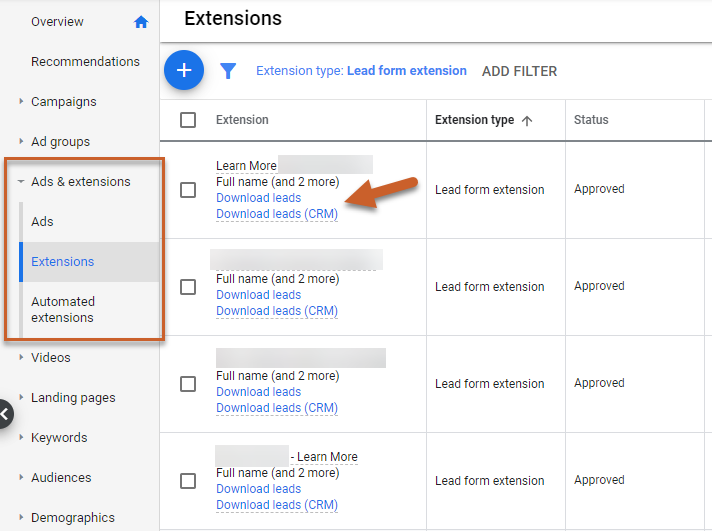Collapse the Ads & extensions section

22,182
